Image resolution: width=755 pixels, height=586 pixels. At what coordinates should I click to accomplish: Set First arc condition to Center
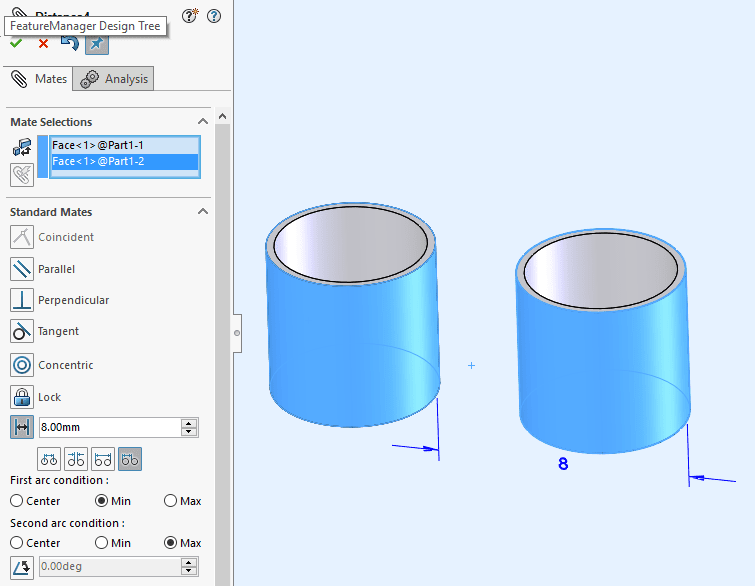17,501
